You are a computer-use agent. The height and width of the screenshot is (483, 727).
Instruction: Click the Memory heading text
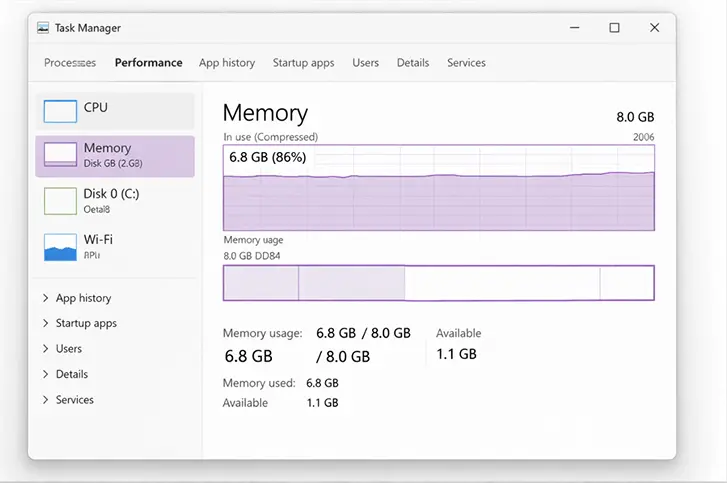265,113
